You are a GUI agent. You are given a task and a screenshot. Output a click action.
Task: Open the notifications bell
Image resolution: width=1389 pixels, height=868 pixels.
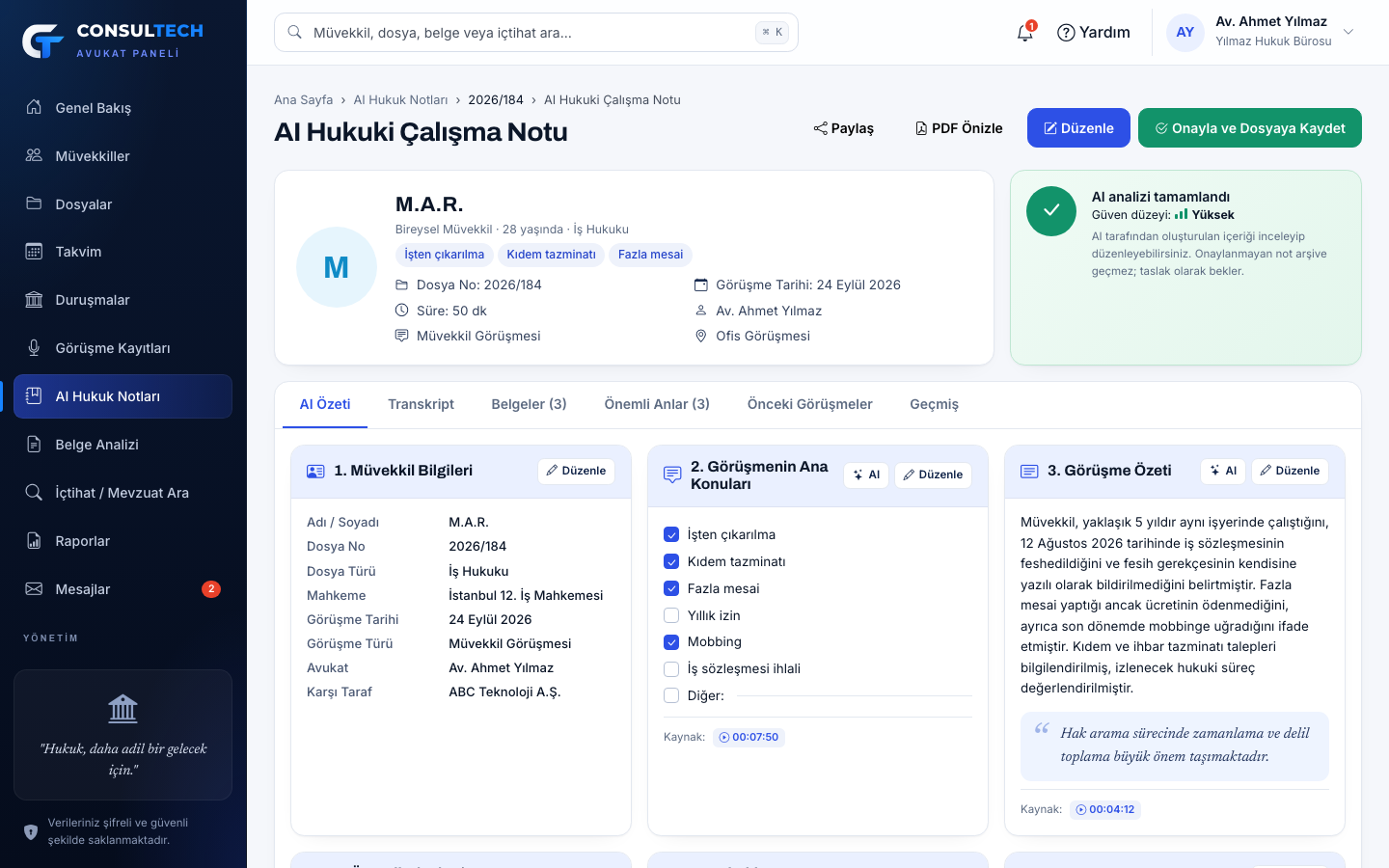[x=1025, y=33]
